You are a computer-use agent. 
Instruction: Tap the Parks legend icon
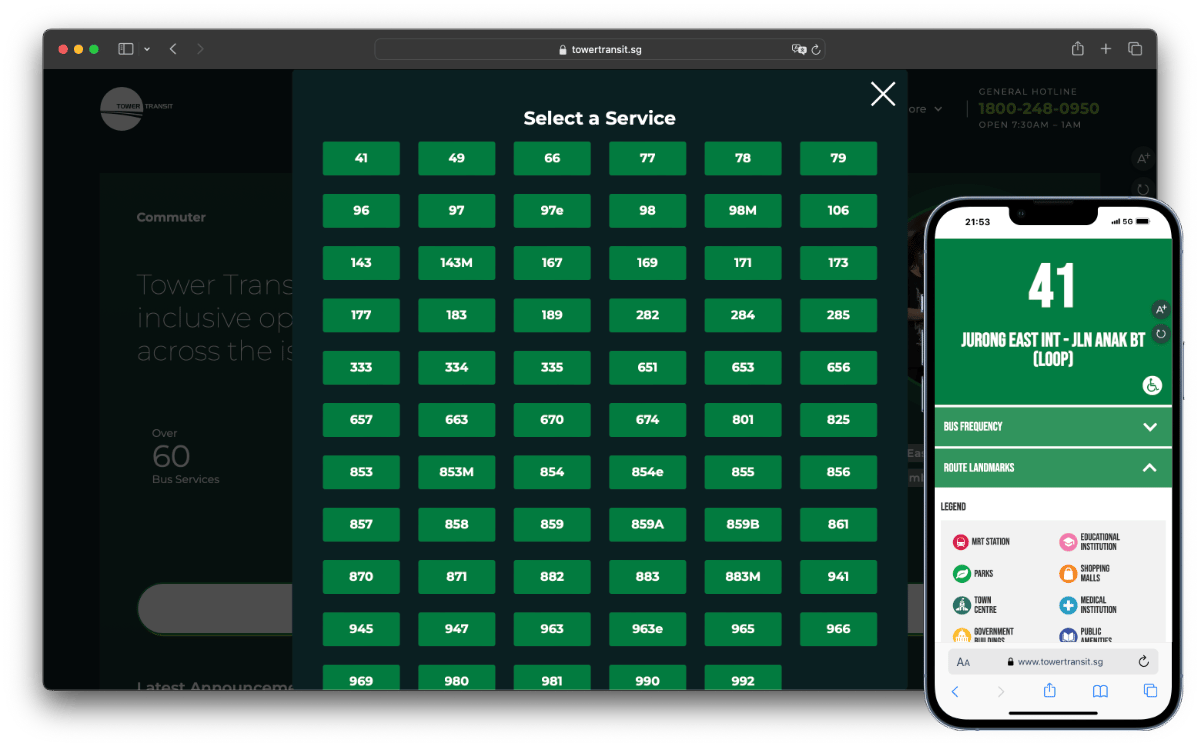point(961,574)
